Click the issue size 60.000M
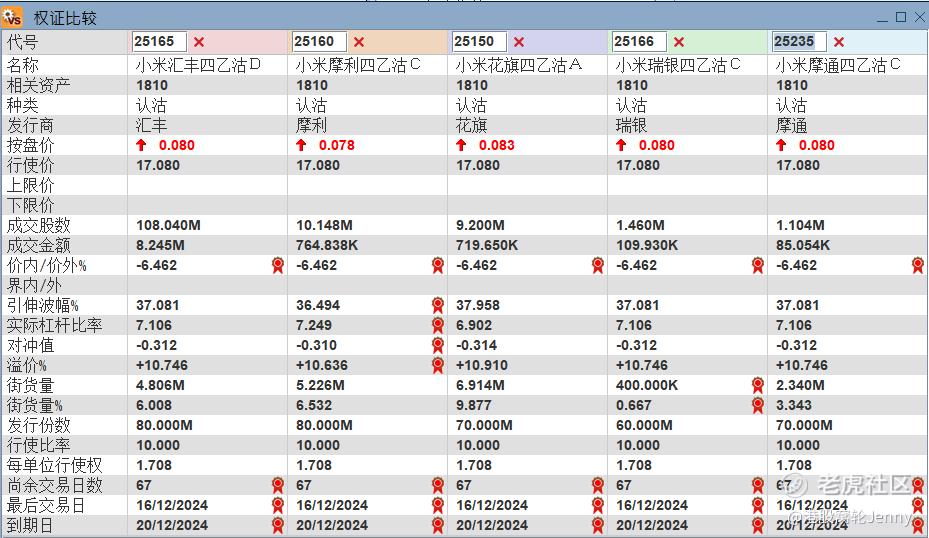Image resolution: width=929 pixels, height=538 pixels. point(644,425)
